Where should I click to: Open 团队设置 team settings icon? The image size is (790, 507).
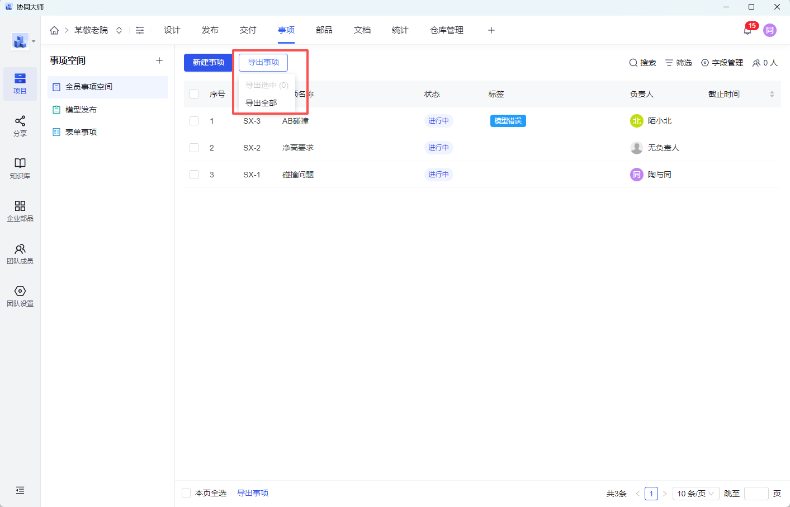click(x=20, y=291)
